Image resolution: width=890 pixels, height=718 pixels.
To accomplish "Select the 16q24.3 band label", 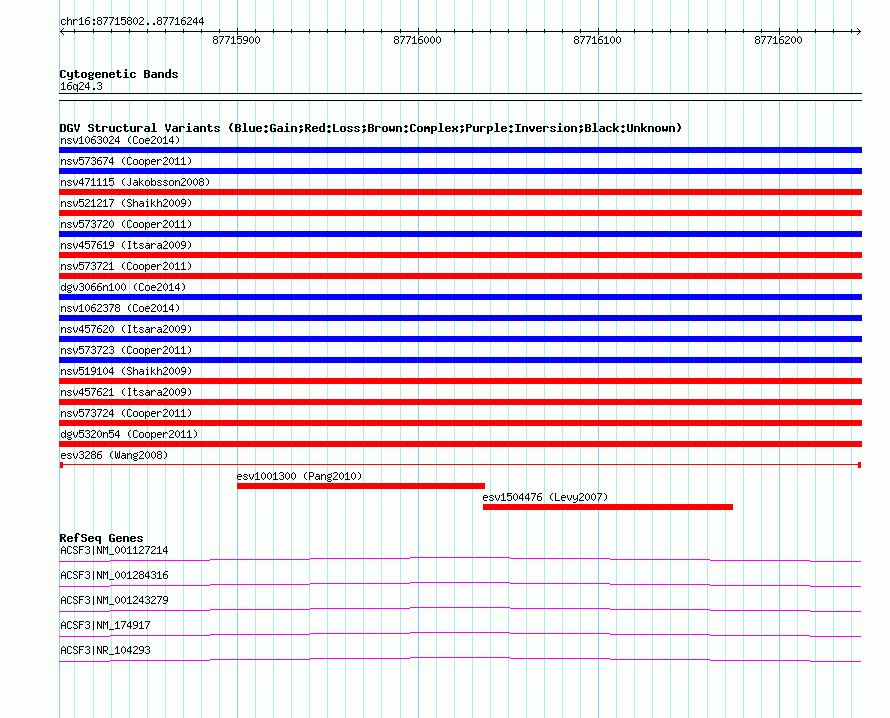I will pos(81,87).
